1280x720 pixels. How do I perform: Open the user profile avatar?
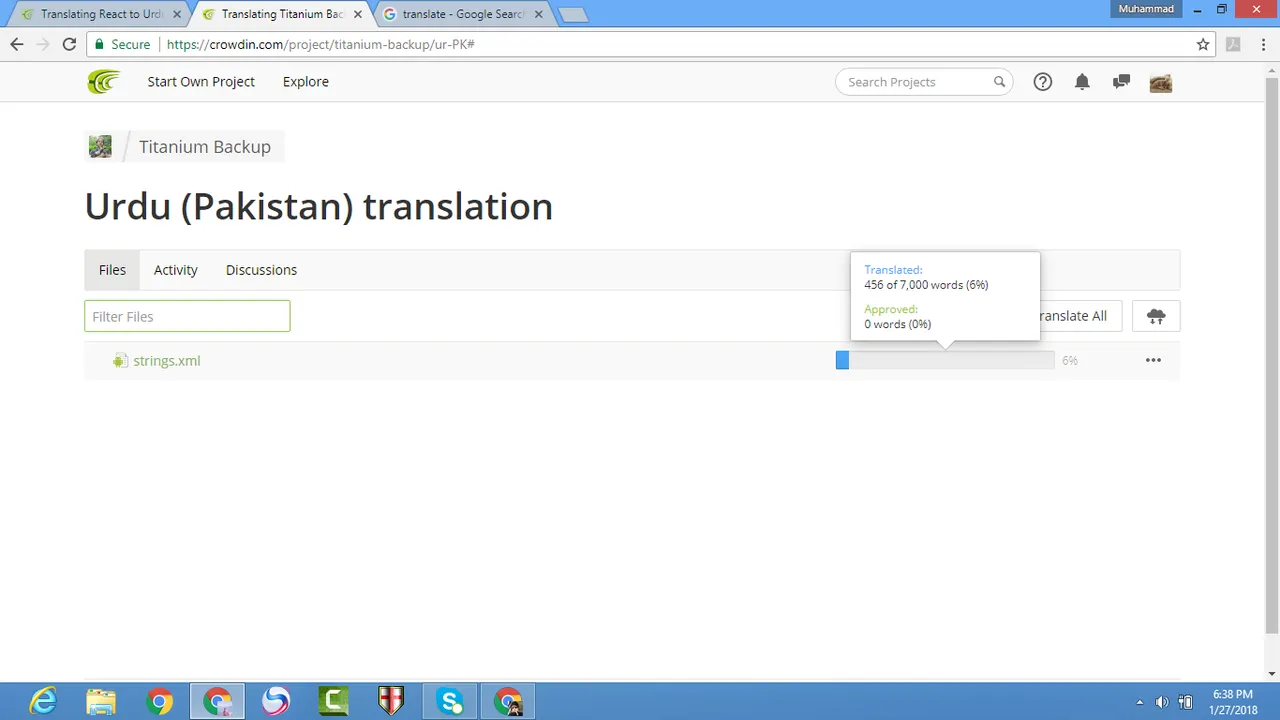tap(1160, 82)
